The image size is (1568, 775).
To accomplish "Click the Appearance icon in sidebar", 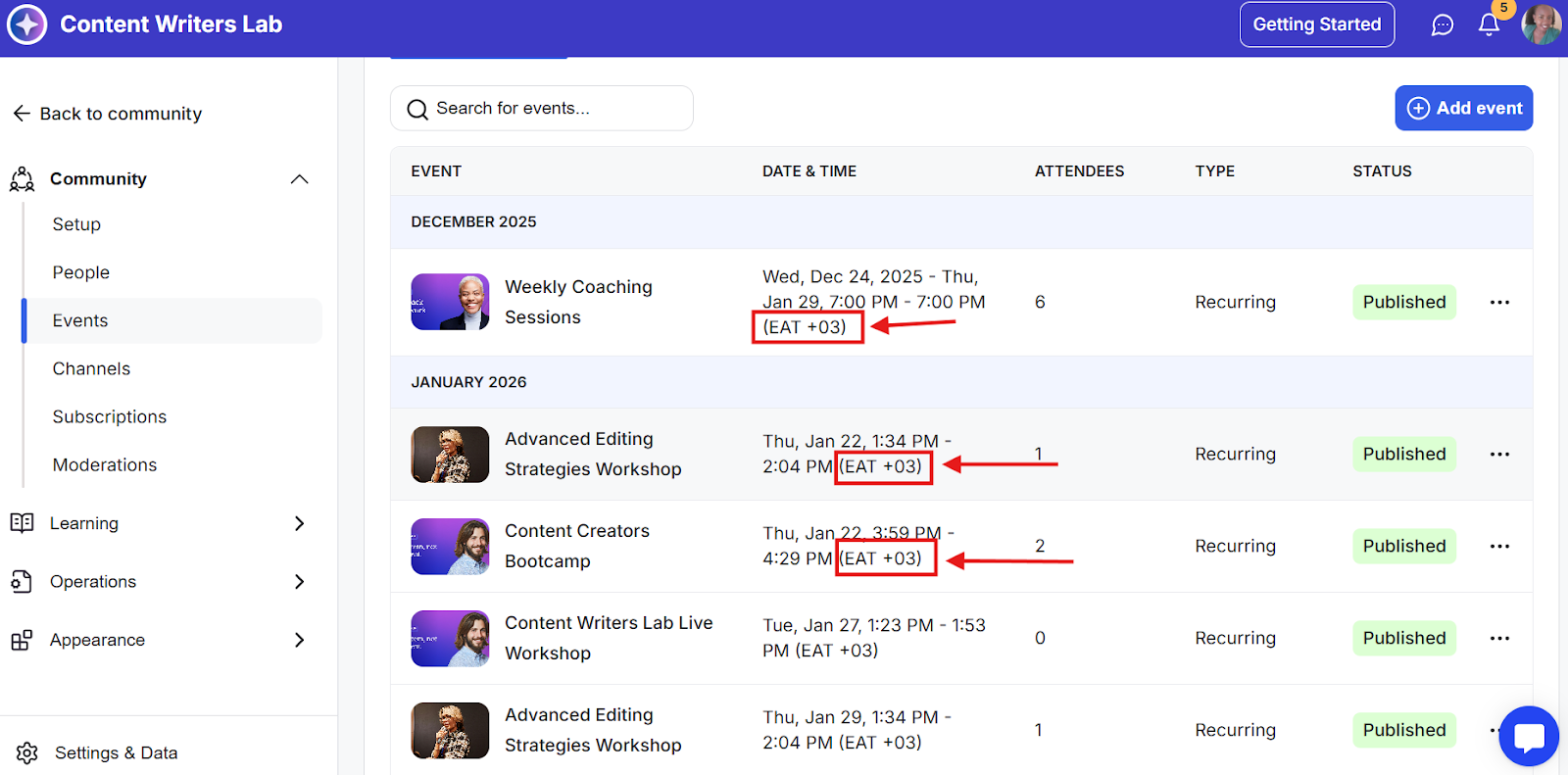I will tap(22, 641).
